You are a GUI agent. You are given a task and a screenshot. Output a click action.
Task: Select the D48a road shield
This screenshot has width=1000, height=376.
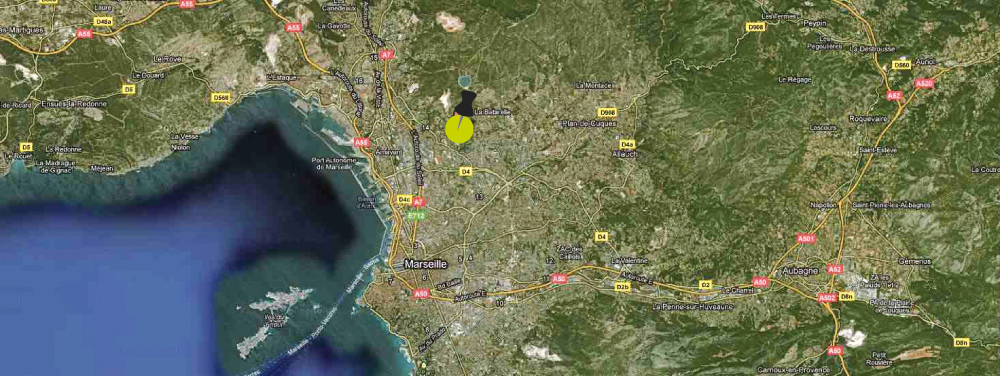pos(103,21)
